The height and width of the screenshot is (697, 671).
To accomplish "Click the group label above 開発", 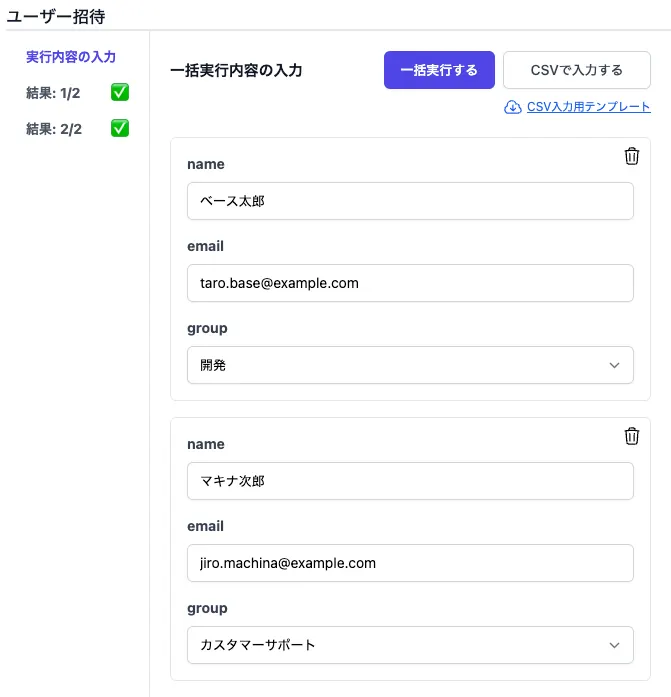I will (x=207, y=328).
